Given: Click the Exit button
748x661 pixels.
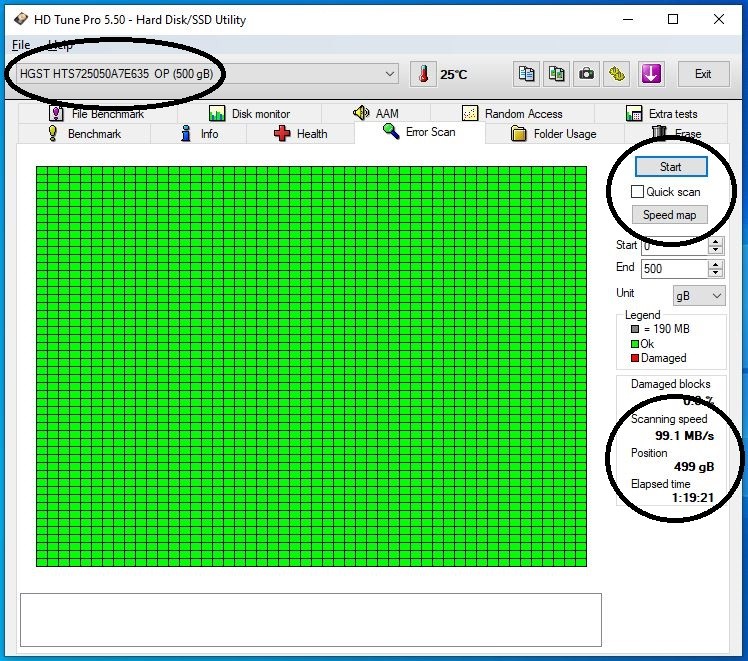Looking at the screenshot, I should [703, 74].
